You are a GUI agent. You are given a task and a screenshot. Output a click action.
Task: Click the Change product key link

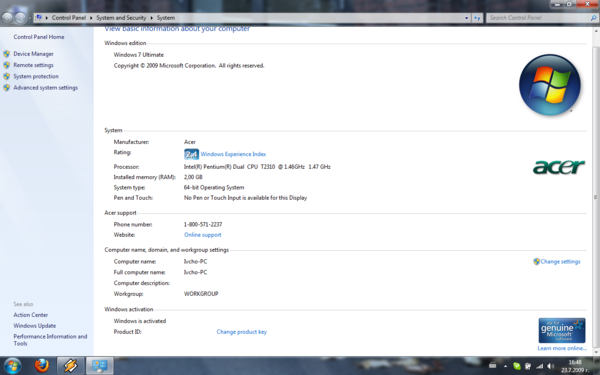point(241,332)
